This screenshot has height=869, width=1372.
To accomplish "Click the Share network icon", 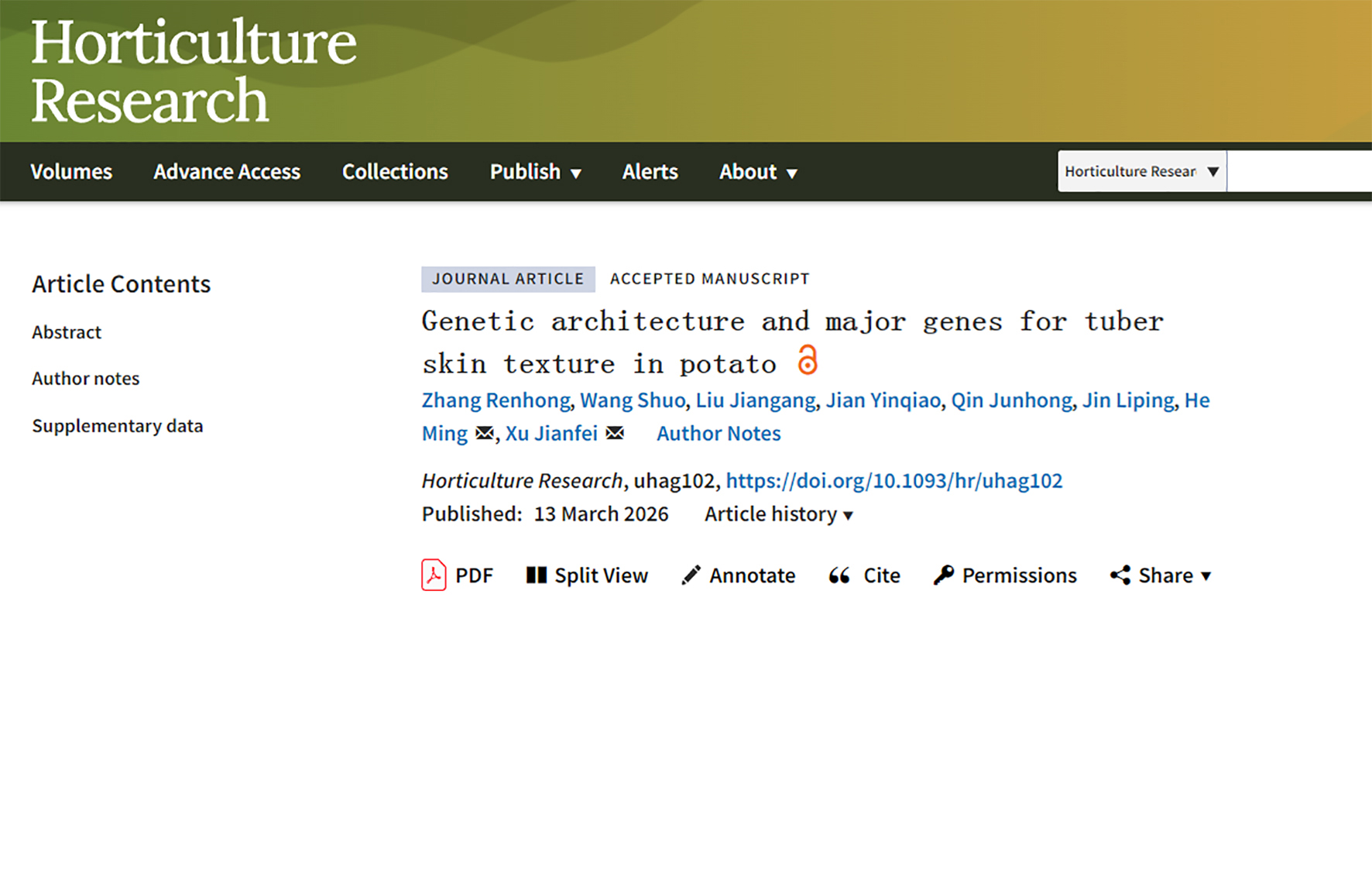I will tap(1120, 575).
